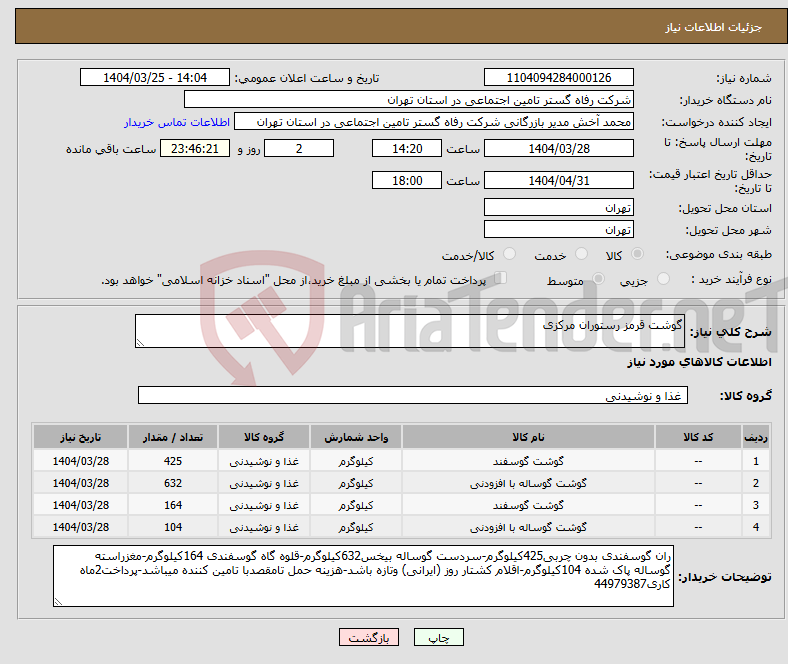Click the request creator name field
This screenshot has width=788, height=664.
point(434,122)
